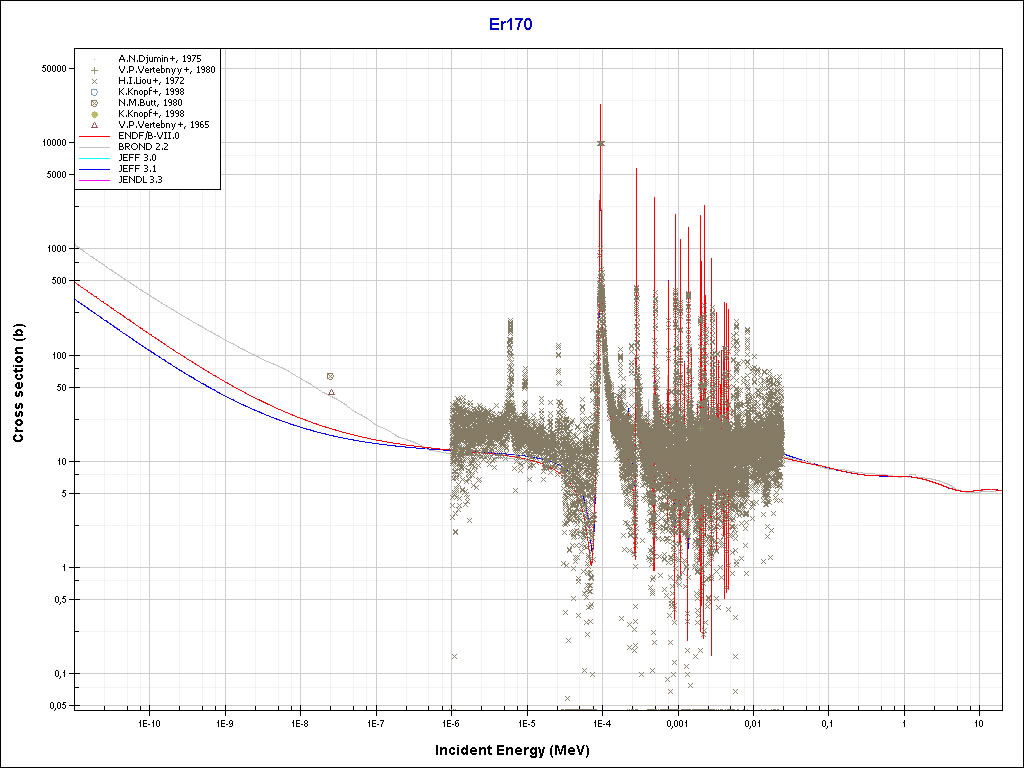Click the x marker beside H.I.Liou 1972
Screen dimensions: 1024x768
pyautogui.click(x=94, y=81)
